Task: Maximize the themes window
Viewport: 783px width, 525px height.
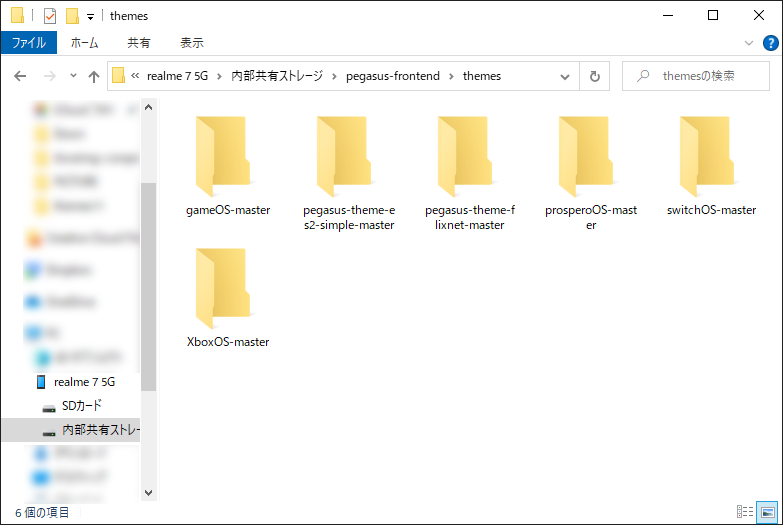Action: click(x=713, y=15)
